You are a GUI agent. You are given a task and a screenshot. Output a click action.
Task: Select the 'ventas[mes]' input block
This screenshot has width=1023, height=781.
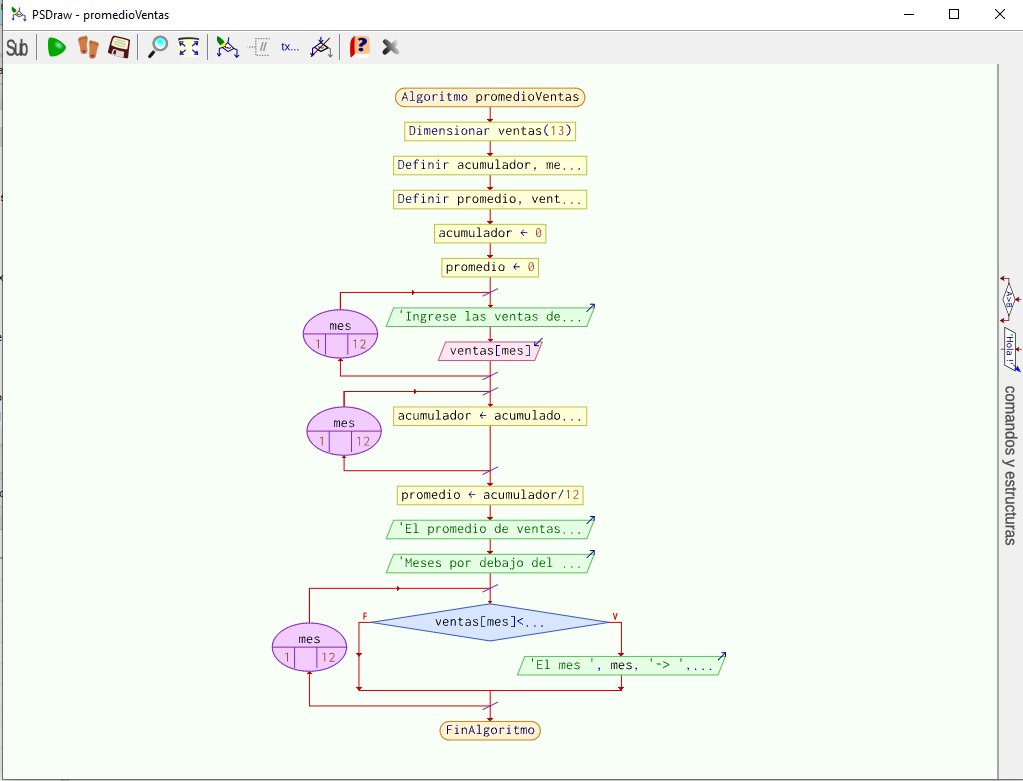490,351
